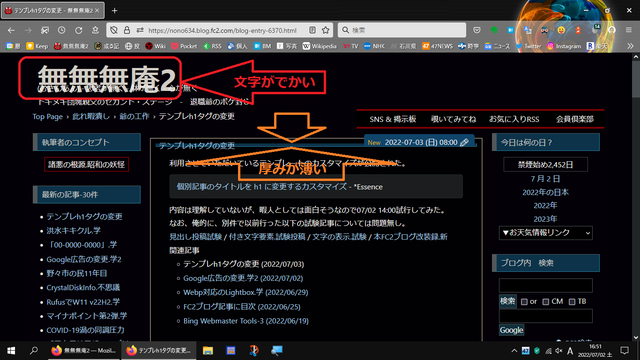Open the Pocket bookmark

184,46
